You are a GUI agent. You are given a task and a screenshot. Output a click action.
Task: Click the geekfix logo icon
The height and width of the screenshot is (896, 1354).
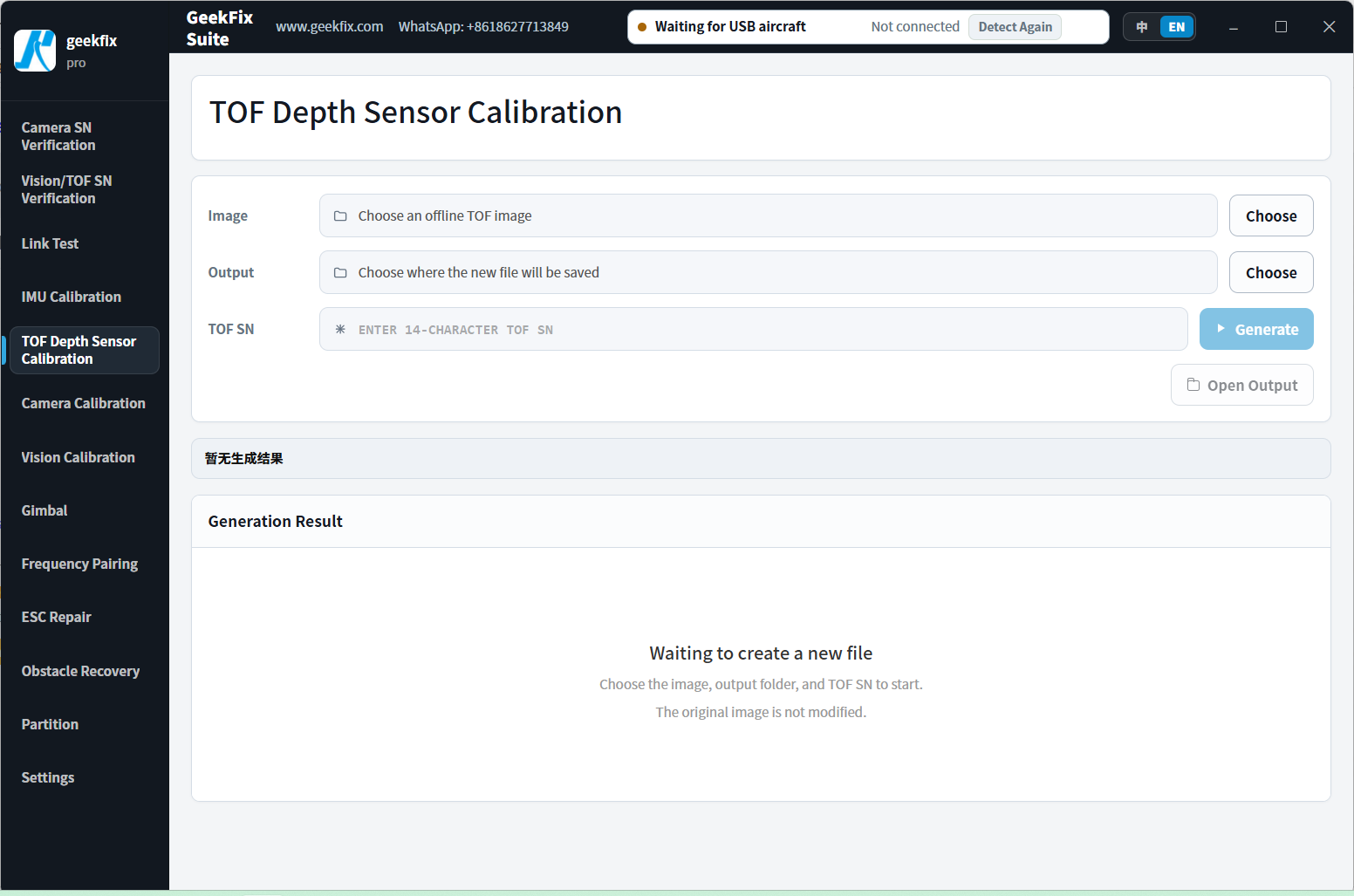35,51
